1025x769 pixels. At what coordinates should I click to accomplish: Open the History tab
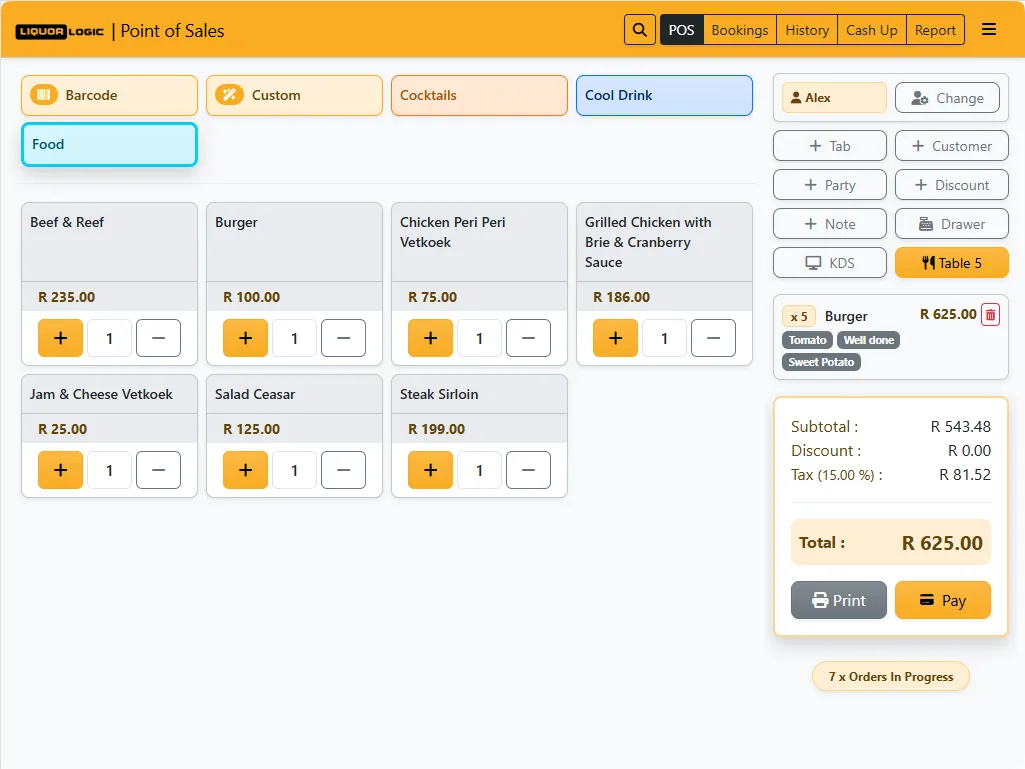click(x=807, y=30)
